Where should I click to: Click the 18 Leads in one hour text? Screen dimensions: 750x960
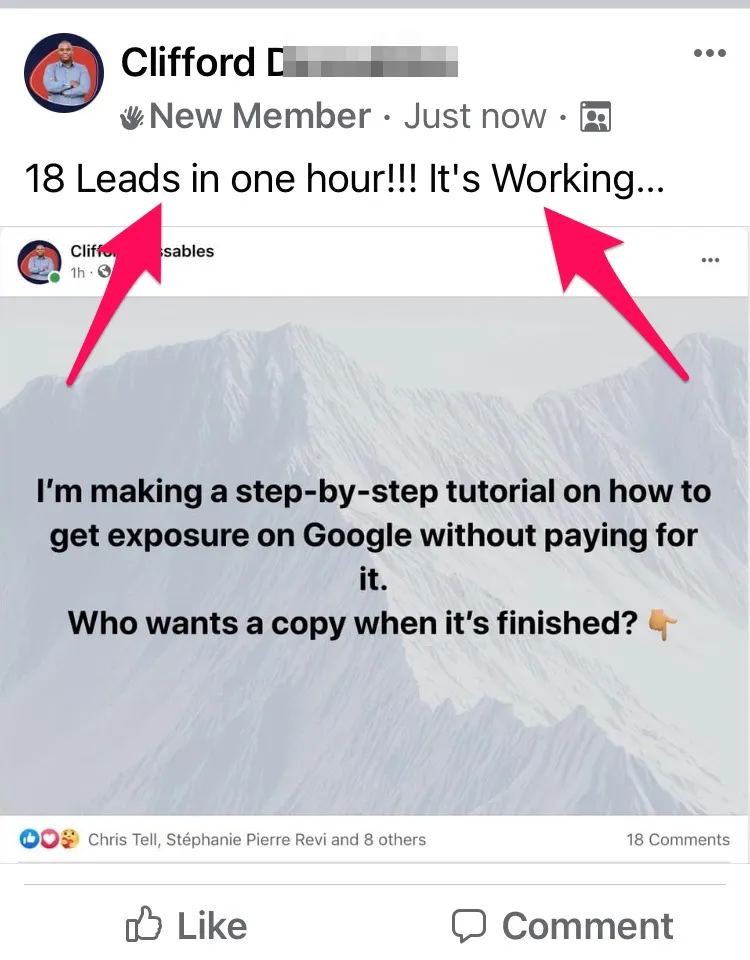pyautogui.click(x=220, y=179)
